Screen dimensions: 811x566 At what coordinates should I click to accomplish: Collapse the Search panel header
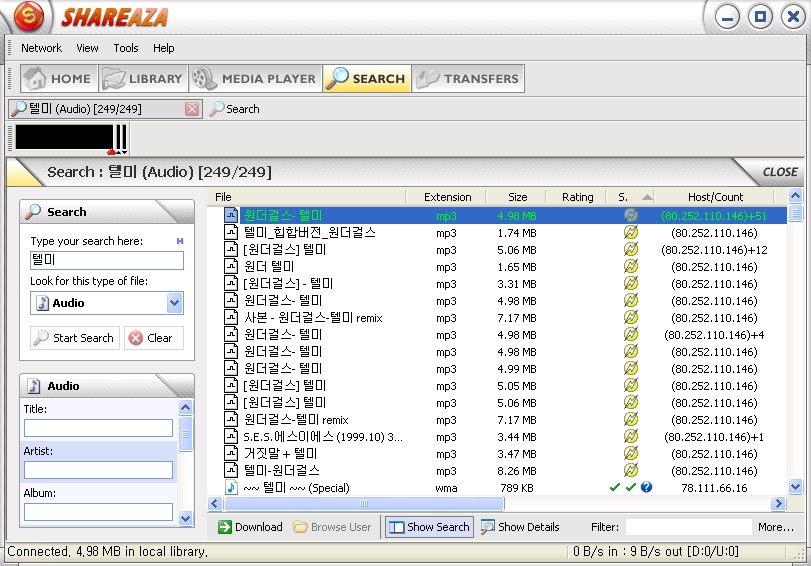click(x=107, y=212)
